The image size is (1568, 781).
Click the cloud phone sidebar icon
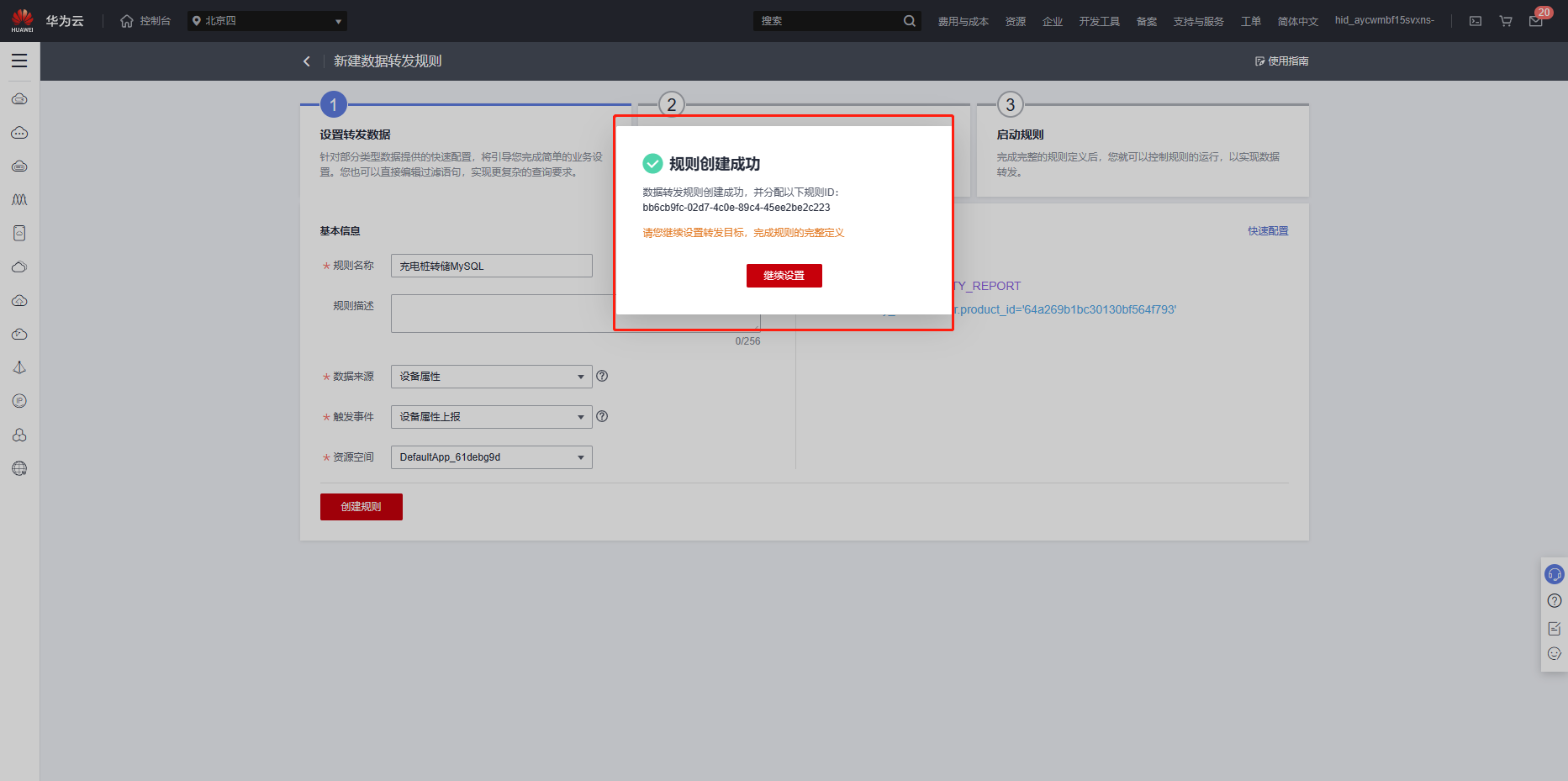19,234
